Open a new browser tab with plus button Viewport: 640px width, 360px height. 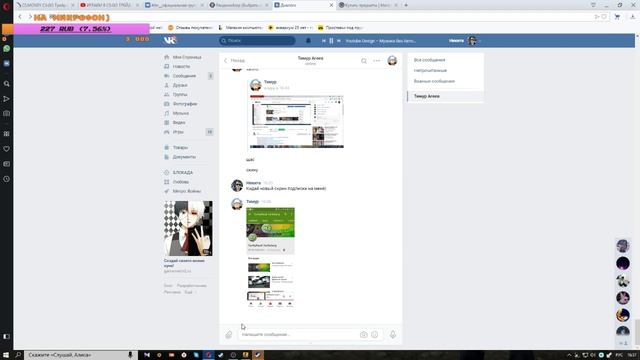[406, 5]
